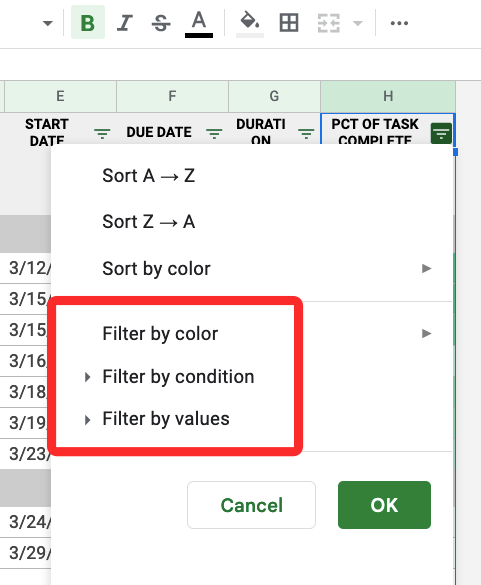Image resolution: width=481 pixels, height=585 pixels.
Task: Click the cell starting with 3/19
Action: [26, 423]
